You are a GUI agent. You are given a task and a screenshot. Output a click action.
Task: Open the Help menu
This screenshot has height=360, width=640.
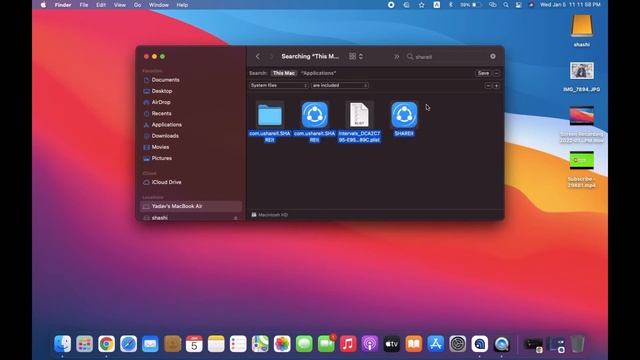point(182,5)
